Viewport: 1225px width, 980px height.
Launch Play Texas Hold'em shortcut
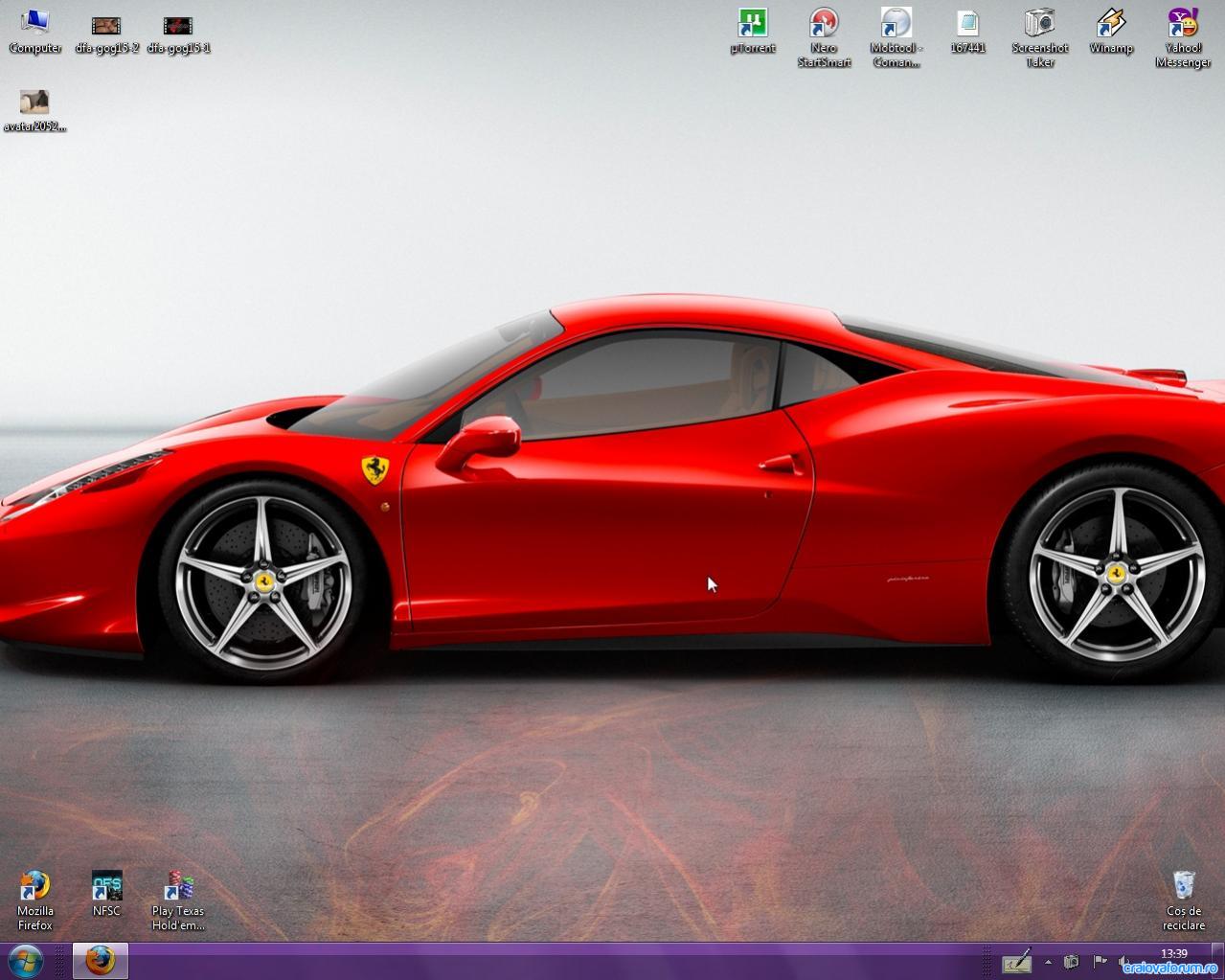[x=178, y=900]
